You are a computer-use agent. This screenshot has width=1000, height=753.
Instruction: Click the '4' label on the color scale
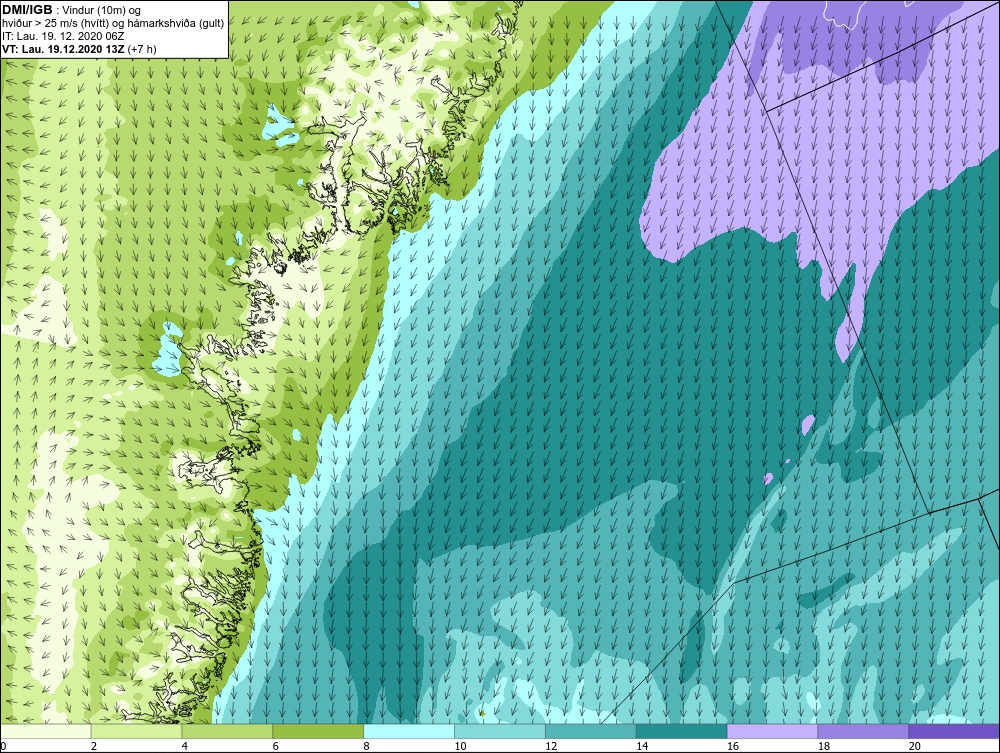[185, 746]
